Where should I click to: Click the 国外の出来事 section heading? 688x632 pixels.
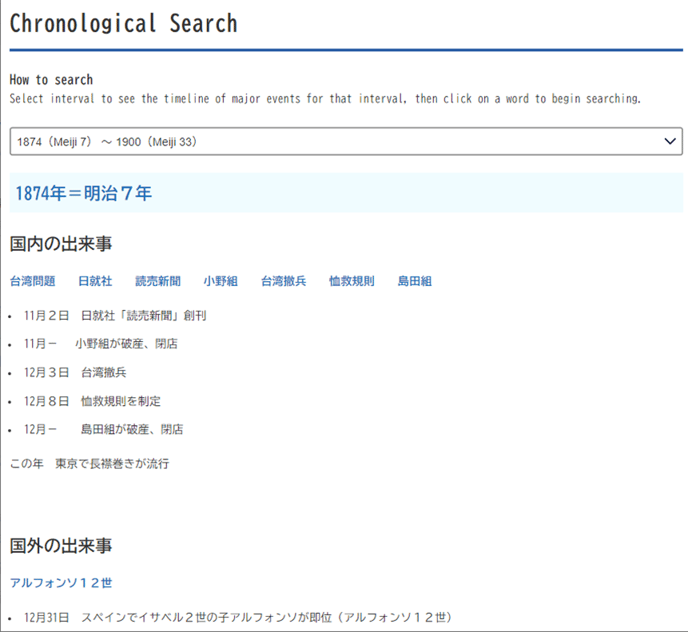61,545
